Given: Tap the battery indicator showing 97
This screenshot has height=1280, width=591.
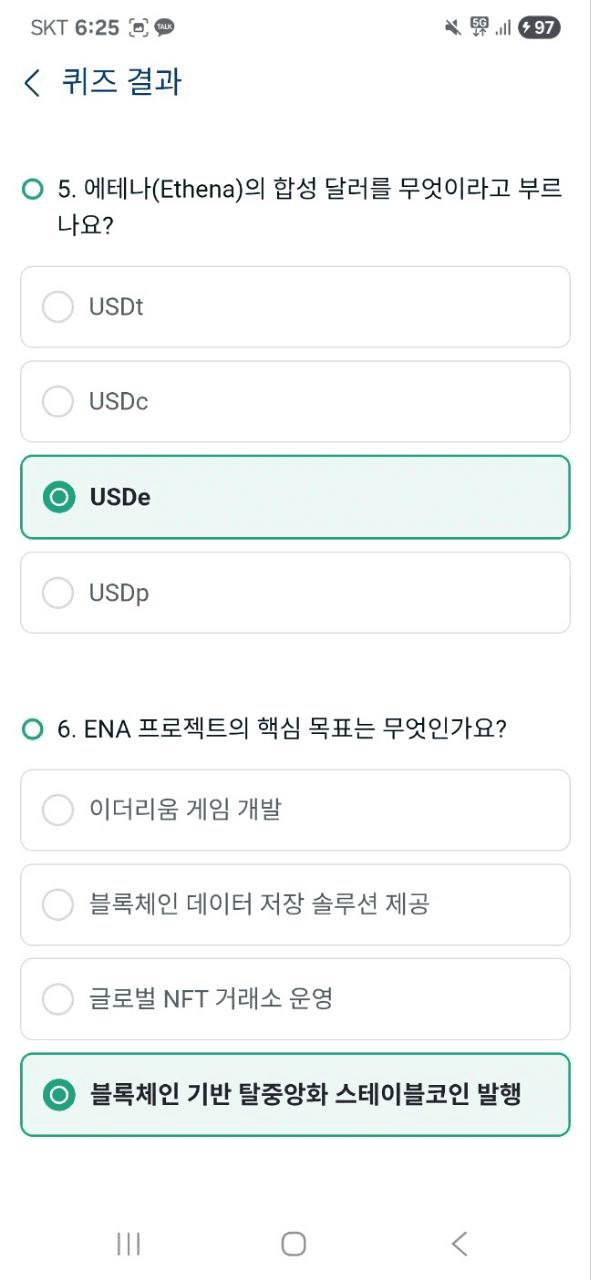Looking at the screenshot, I should (539, 28).
